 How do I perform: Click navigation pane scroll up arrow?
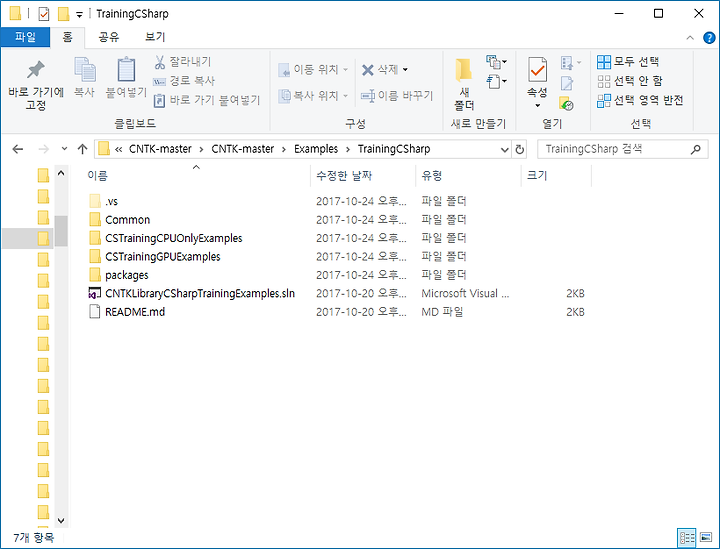coord(61,173)
